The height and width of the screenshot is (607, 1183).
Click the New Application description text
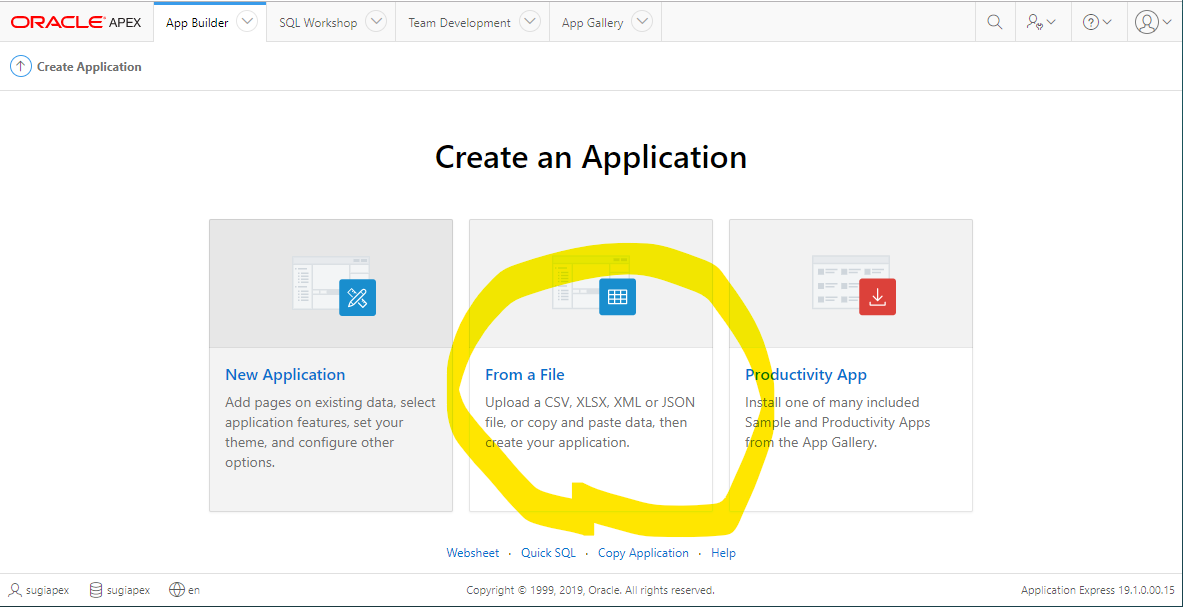(x=330, y=433)
